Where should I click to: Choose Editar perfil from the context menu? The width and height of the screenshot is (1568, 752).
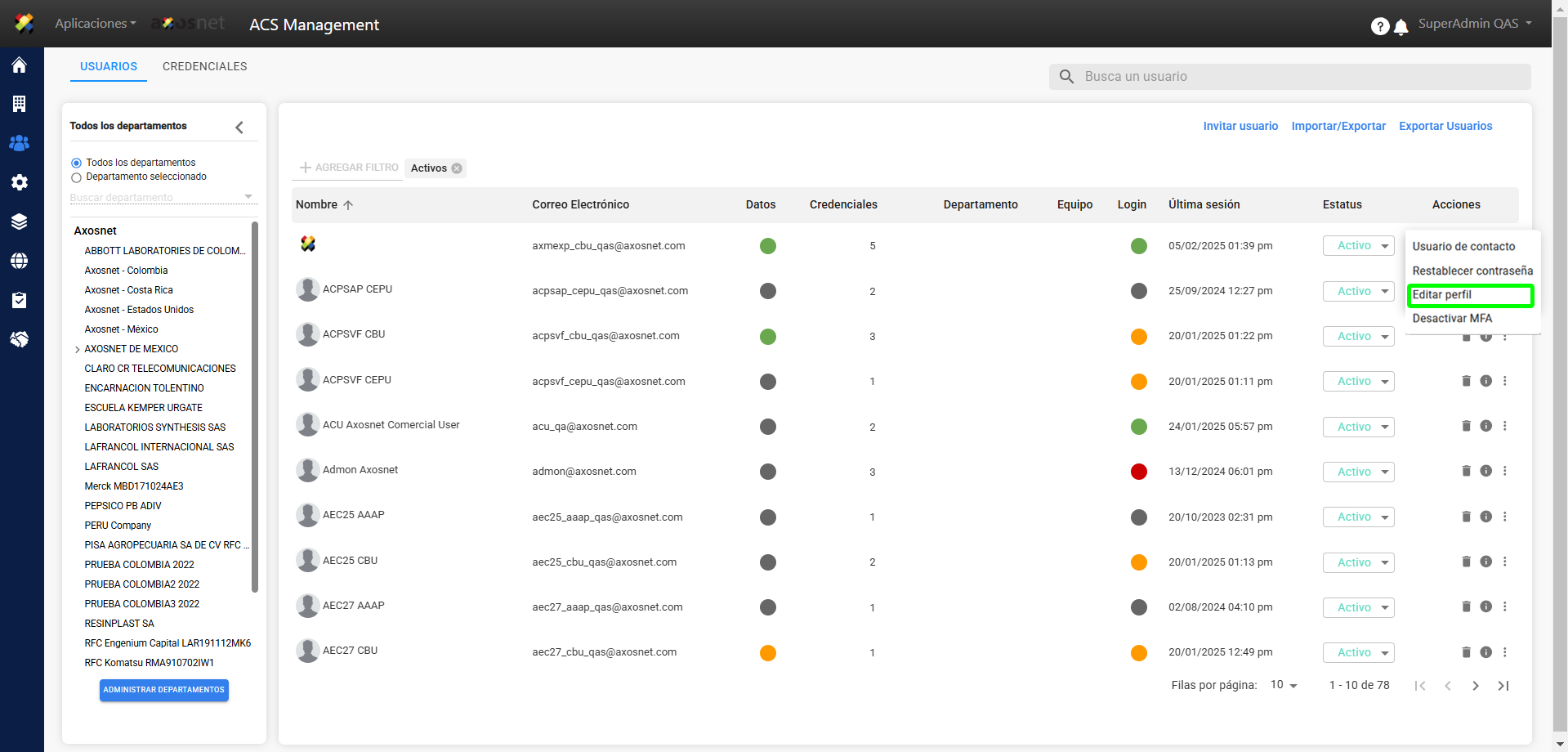point(1469,295)
